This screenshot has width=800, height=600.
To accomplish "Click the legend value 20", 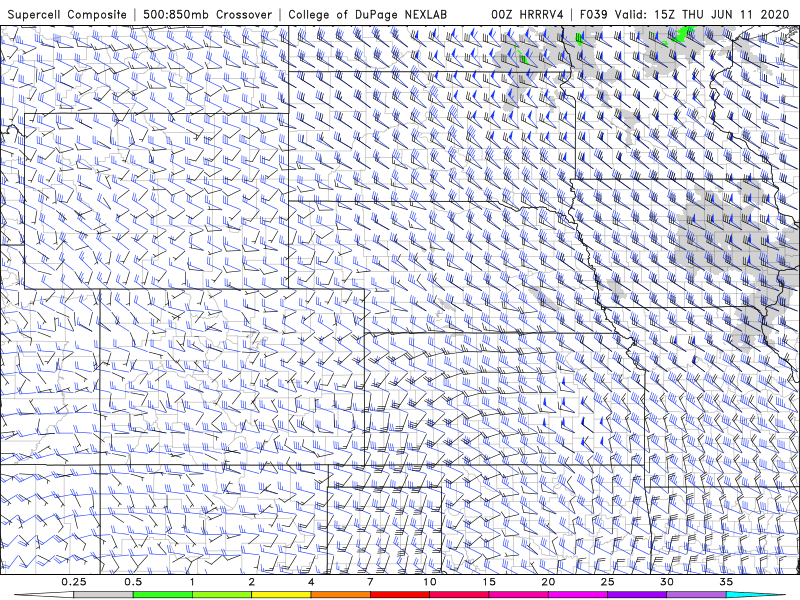I will tap(548, 582).
